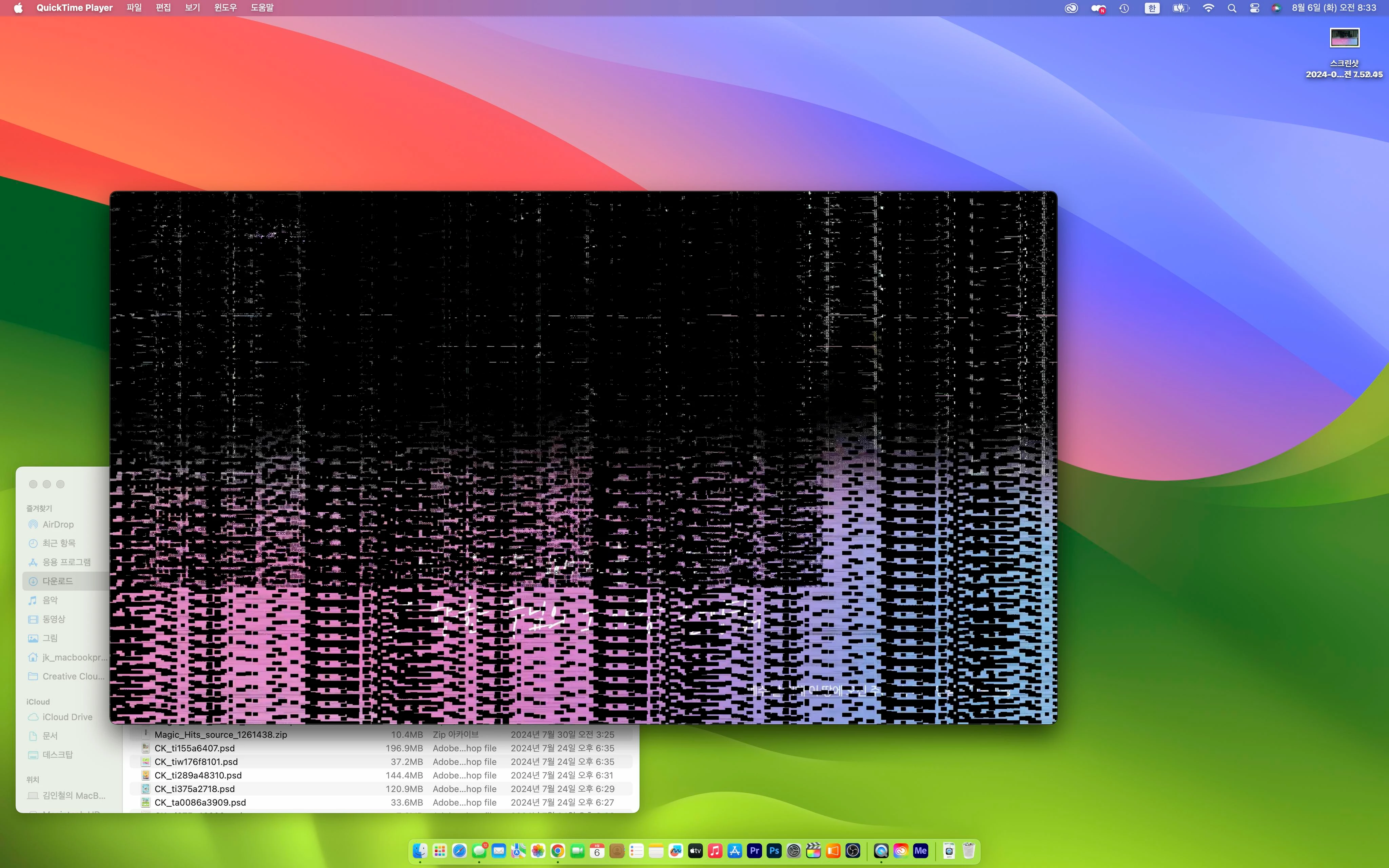This screenshot has width=1389, height=868.
Task: Click QuickTime Player icon in dock
Action: click(881, 851)
